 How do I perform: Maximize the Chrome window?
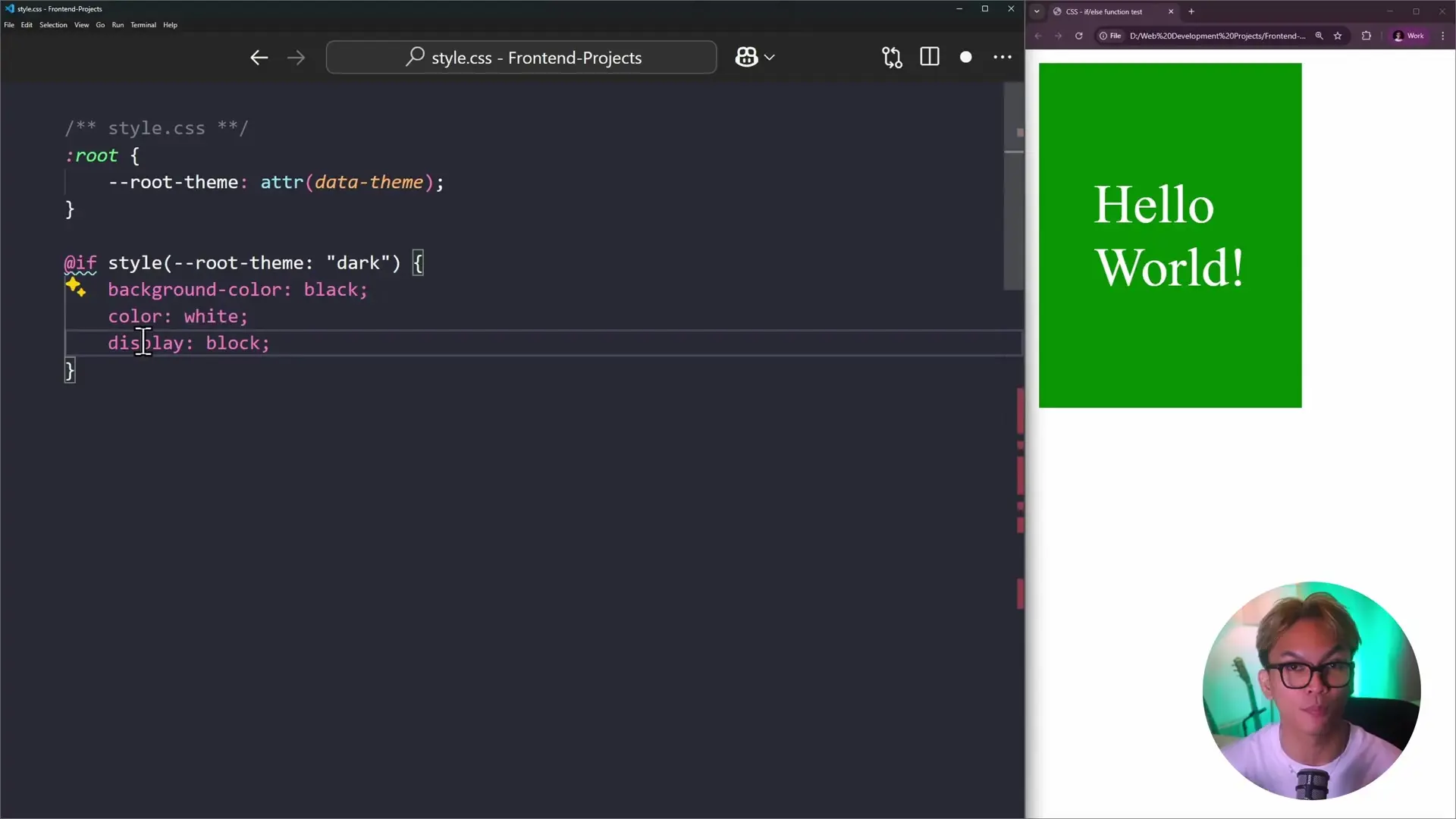pyautogui.click(x=1416, y=11)
